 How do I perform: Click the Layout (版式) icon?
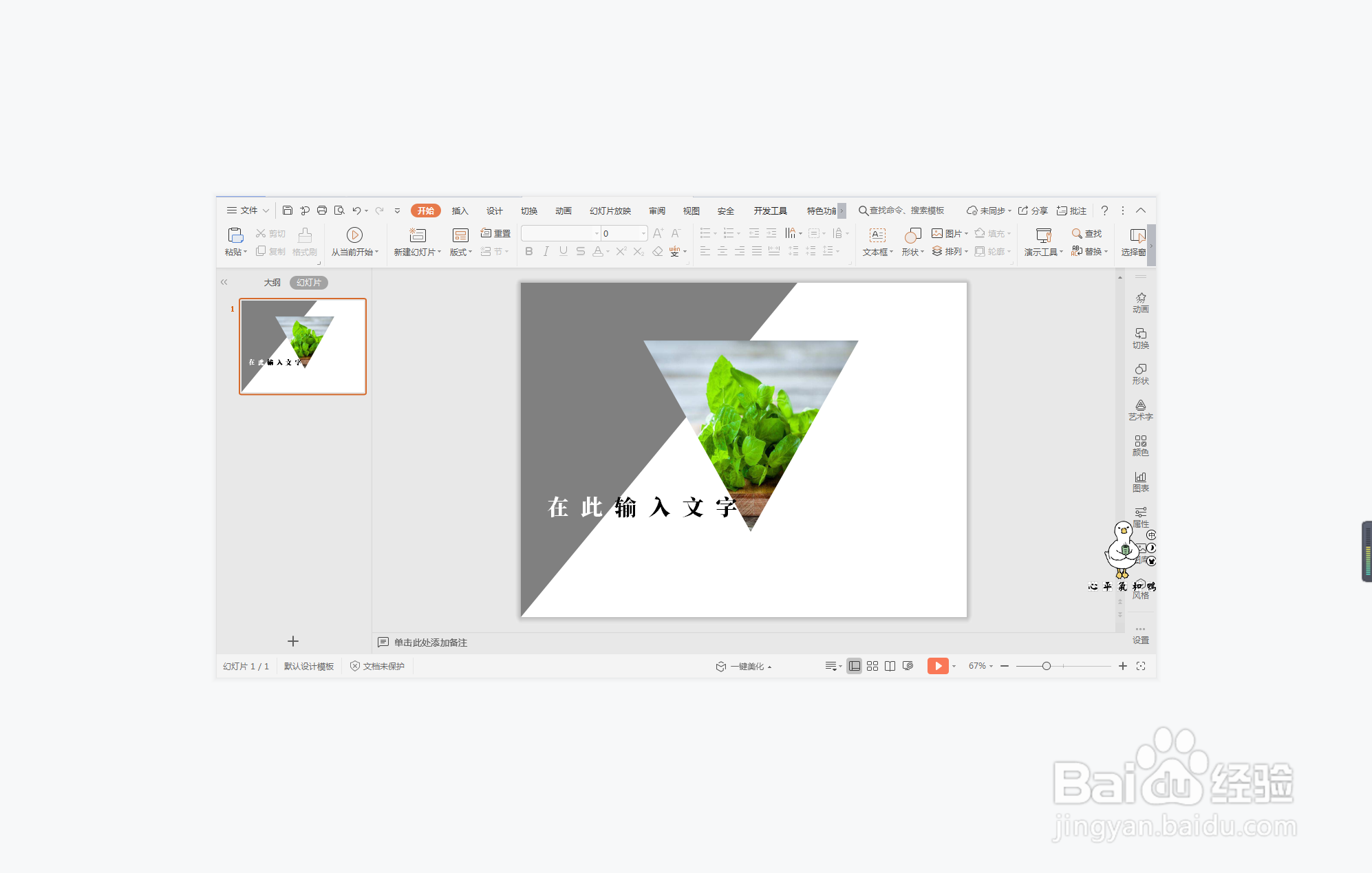tap(460, 235)
